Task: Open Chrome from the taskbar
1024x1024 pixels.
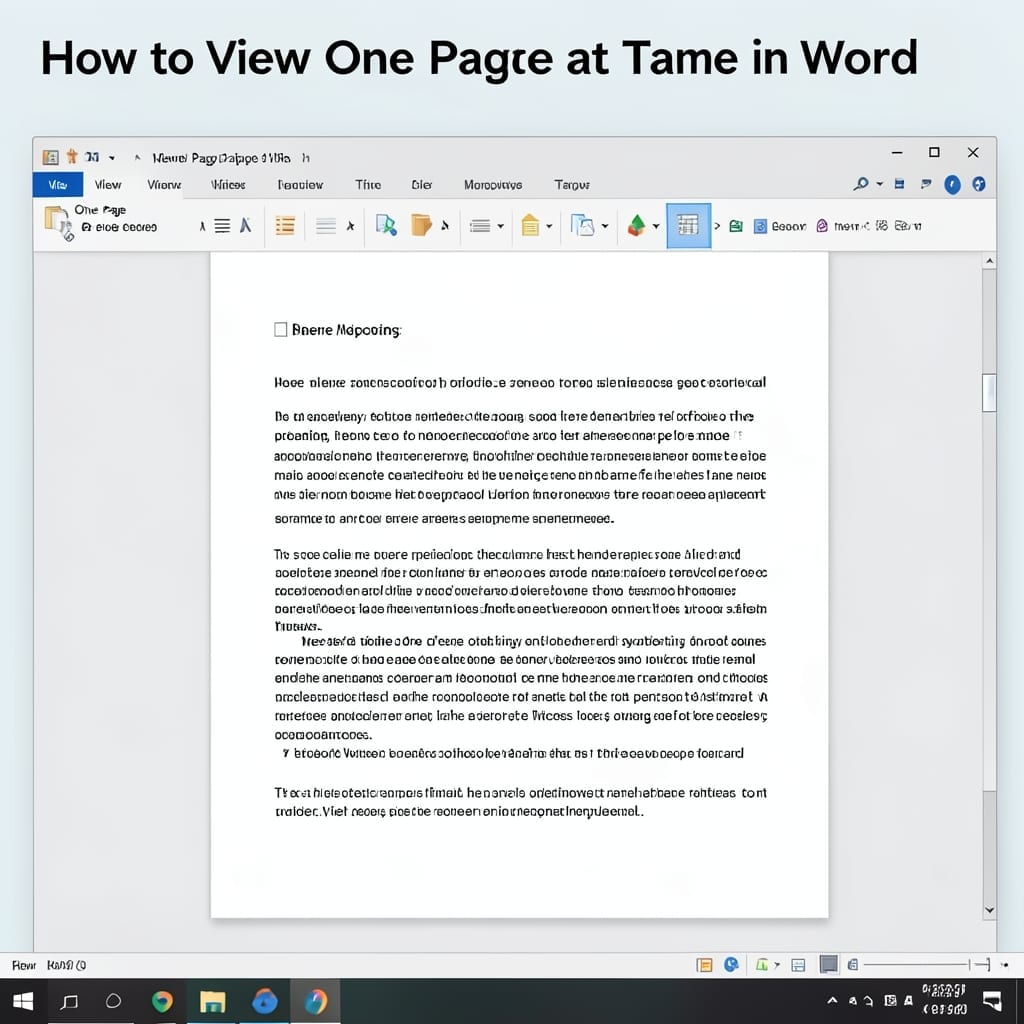Action: [162, 1000]
